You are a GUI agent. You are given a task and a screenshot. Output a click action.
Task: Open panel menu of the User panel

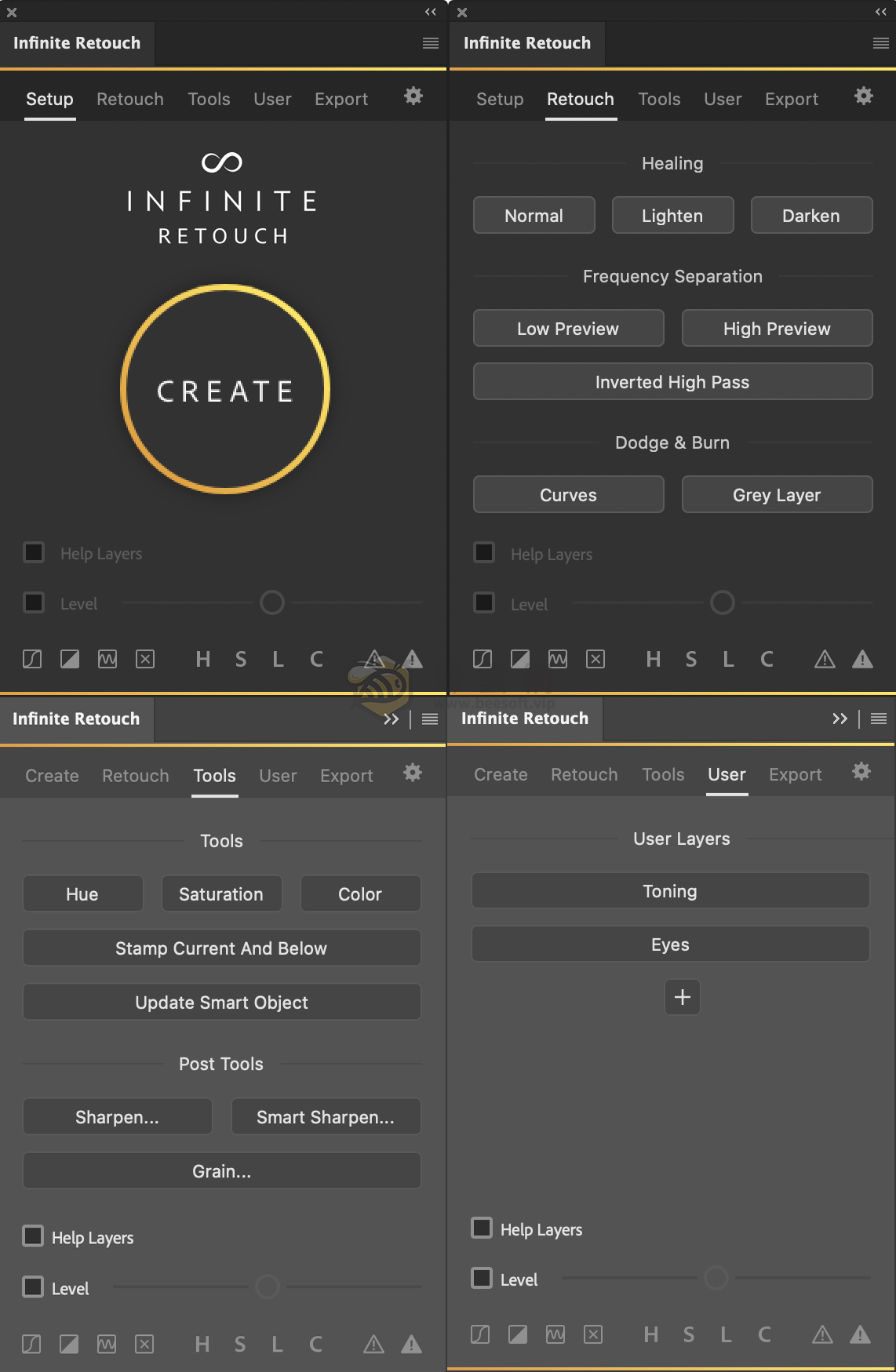pos(879,719)
